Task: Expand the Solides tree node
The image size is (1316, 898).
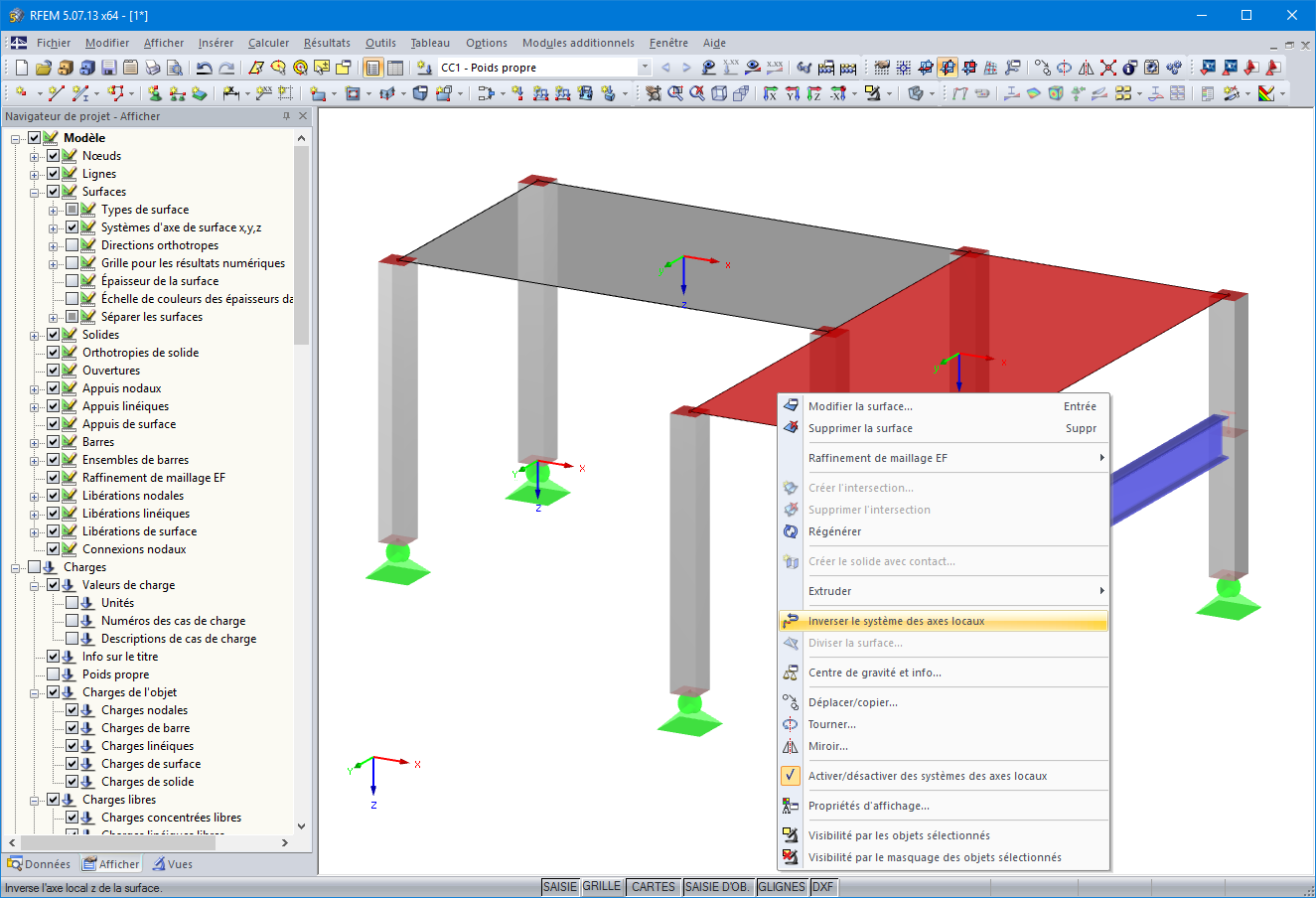Action: pyautogui.click(x=35, y=335)
